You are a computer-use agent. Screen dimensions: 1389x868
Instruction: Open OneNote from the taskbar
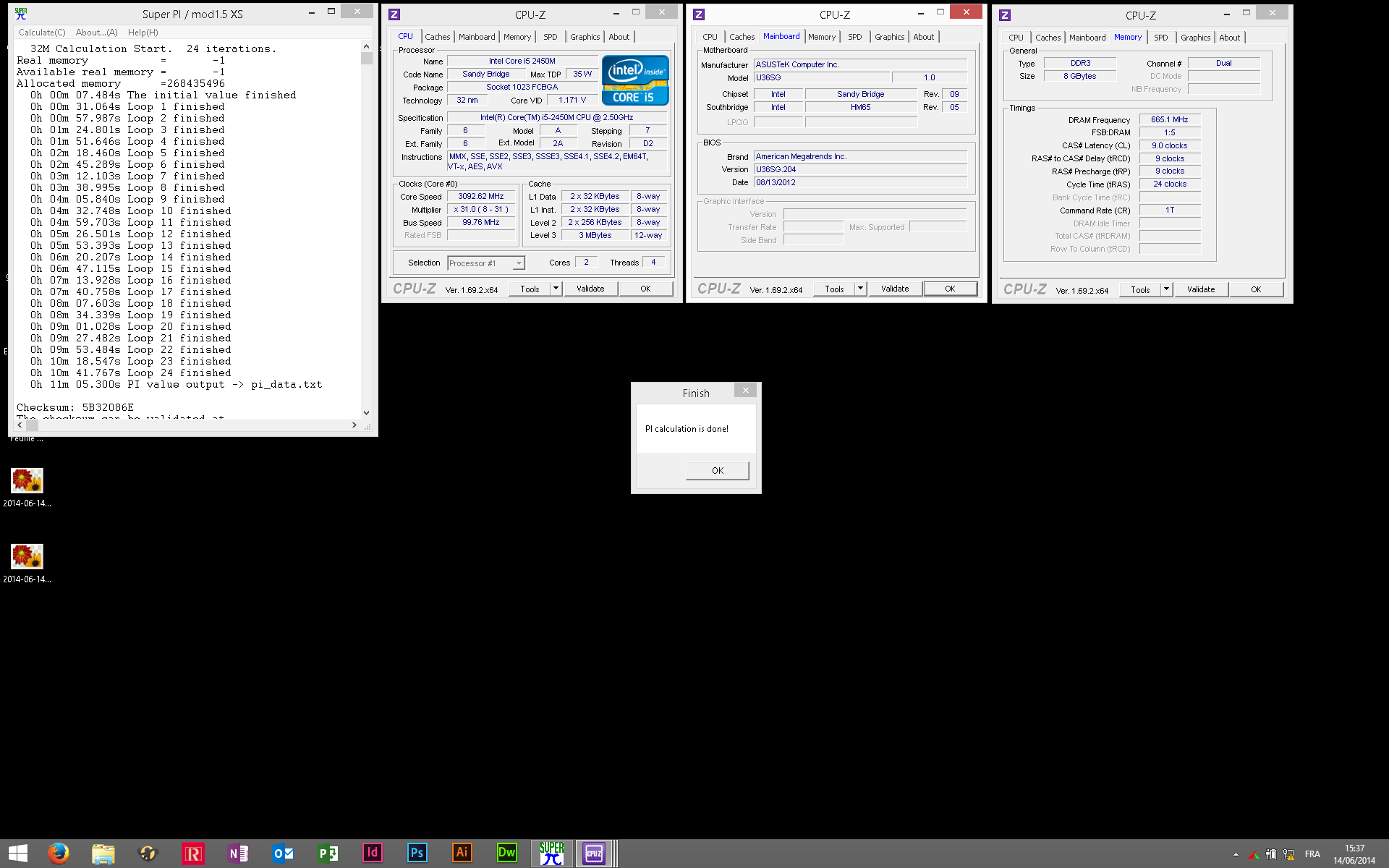(x=237, y=854)
